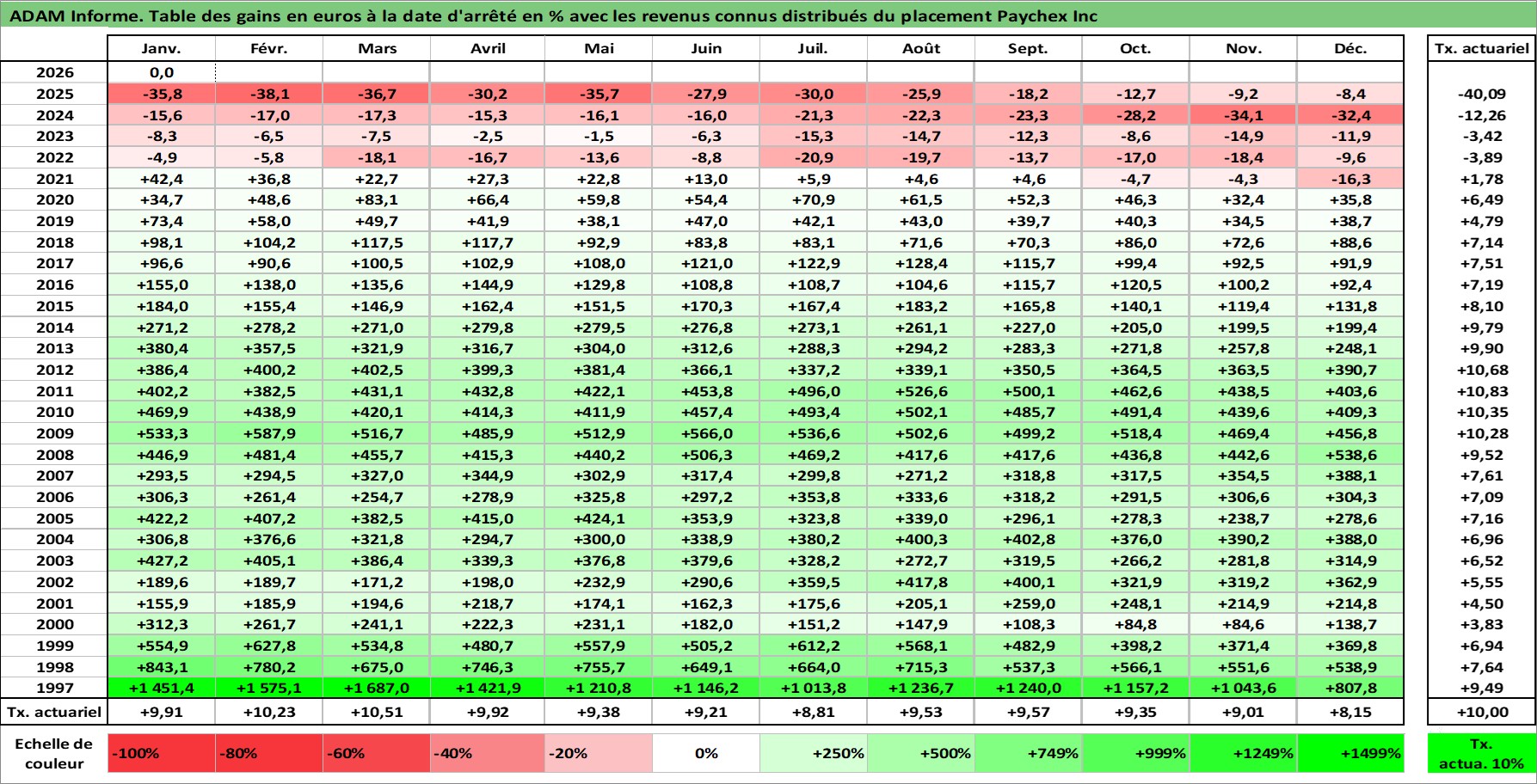Click the +538,6 cell for December 2008
1537x784 pixels.
coord(1350,455)
